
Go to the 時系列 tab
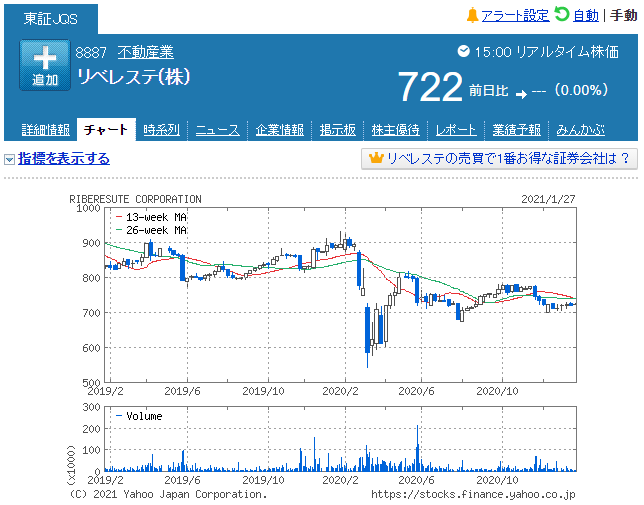(162, 130)
